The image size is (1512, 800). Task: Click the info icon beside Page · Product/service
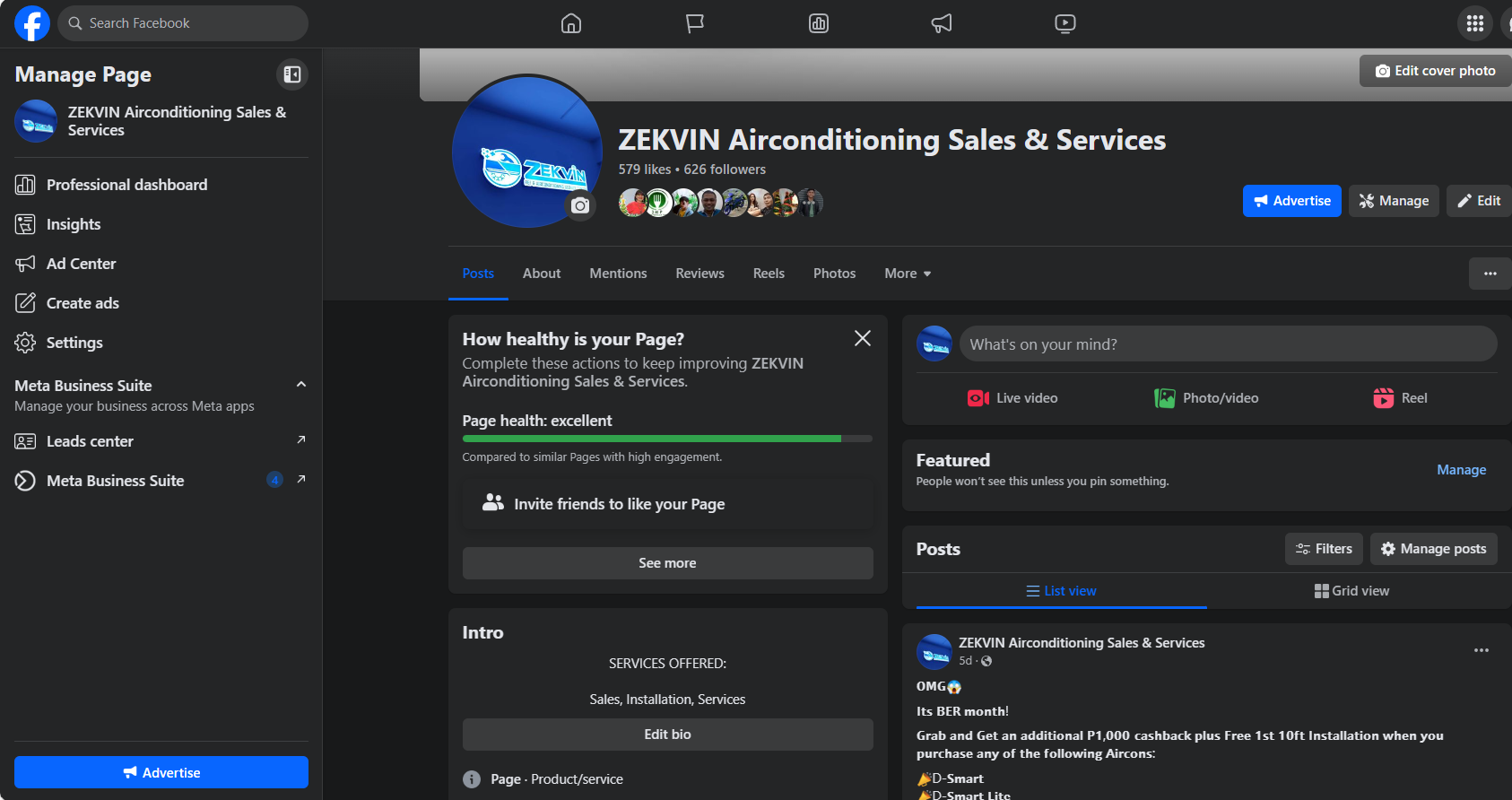(472, 779)
